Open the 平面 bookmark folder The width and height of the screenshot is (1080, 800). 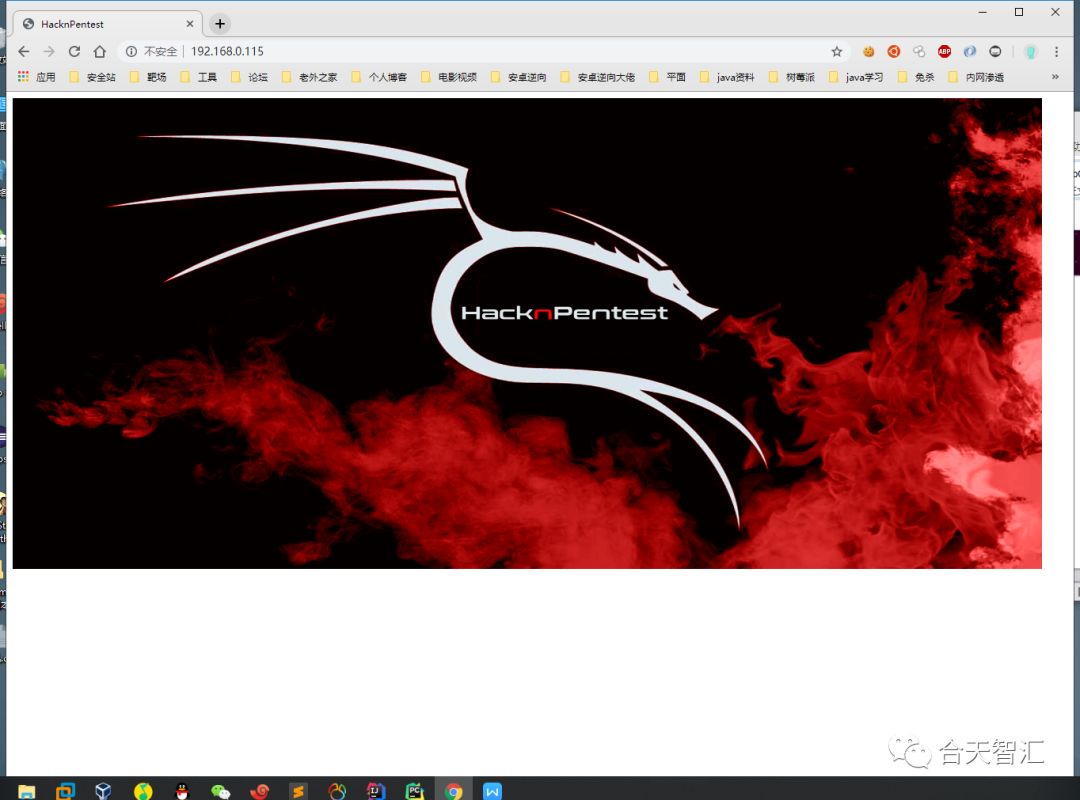(x=667, y=77)
